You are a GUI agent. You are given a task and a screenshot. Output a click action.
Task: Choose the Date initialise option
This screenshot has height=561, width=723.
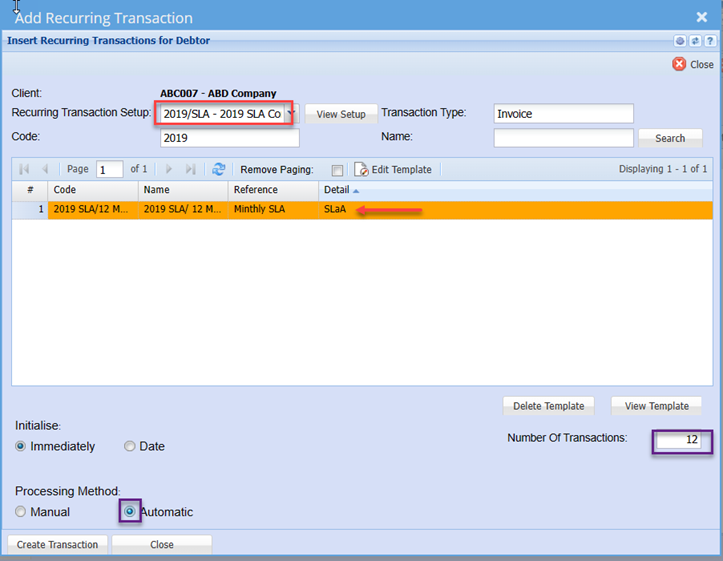(130, 446)
